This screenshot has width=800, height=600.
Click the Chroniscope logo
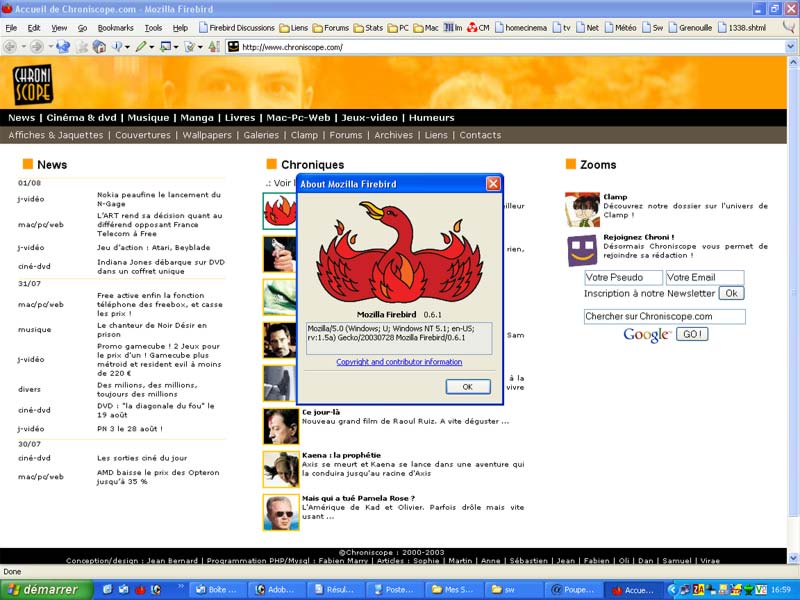pyautogui.click(x=33, y=84)
